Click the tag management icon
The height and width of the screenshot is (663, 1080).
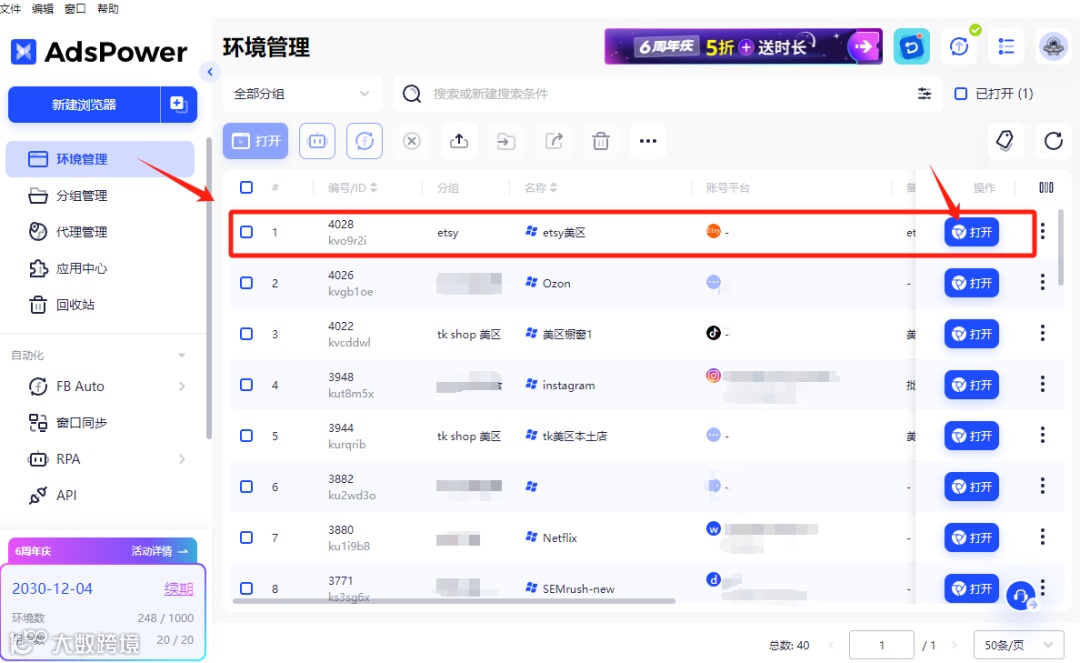point(1005,141)
